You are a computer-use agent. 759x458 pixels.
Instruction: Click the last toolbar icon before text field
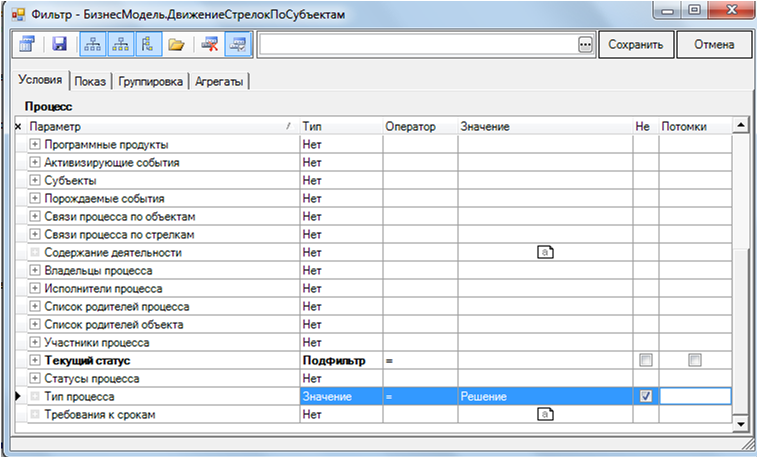coord(237,45)
